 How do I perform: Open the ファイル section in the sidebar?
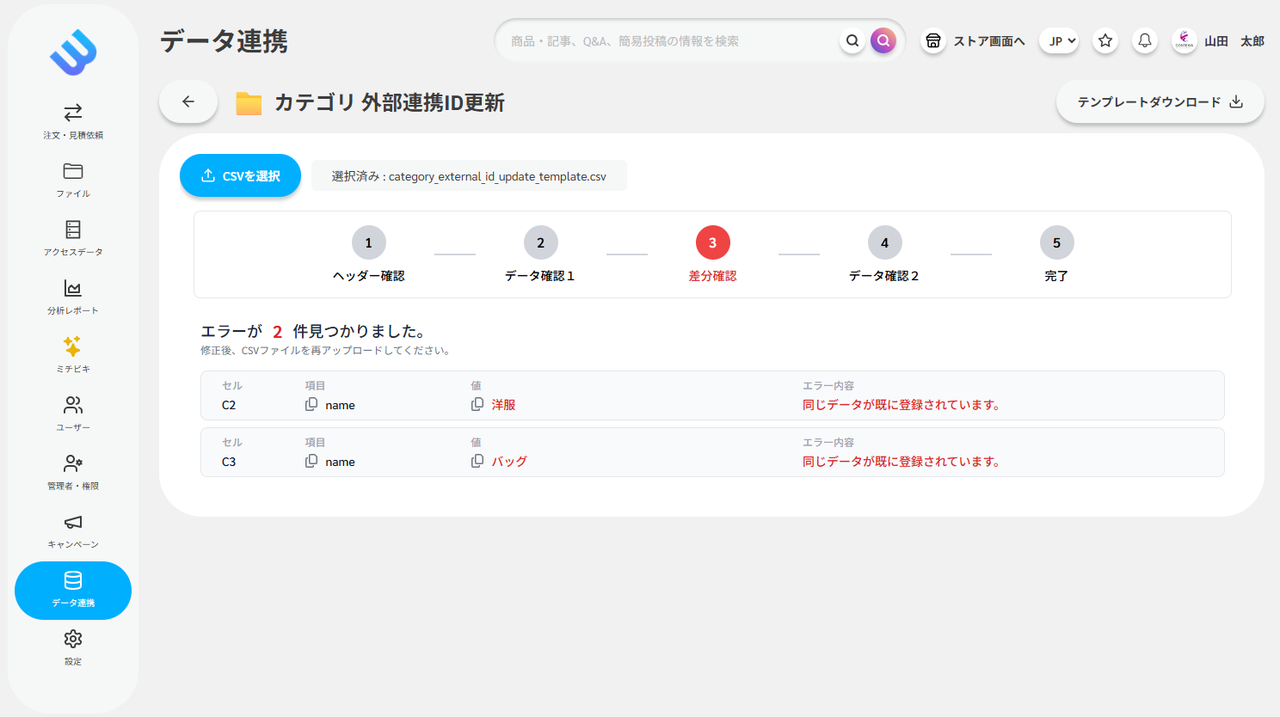[72, 180]
